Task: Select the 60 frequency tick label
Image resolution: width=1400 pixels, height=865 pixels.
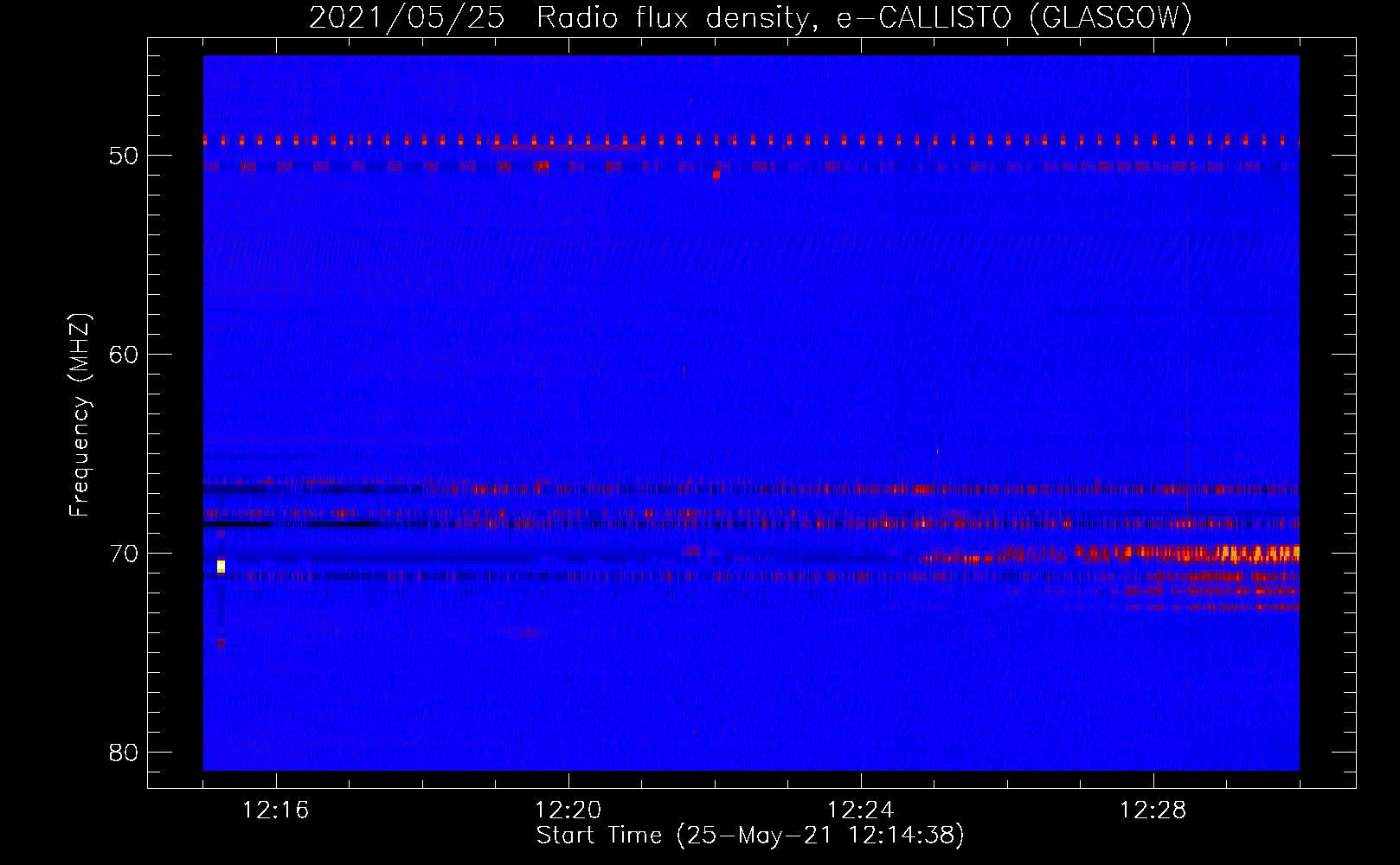Action: 124,355
